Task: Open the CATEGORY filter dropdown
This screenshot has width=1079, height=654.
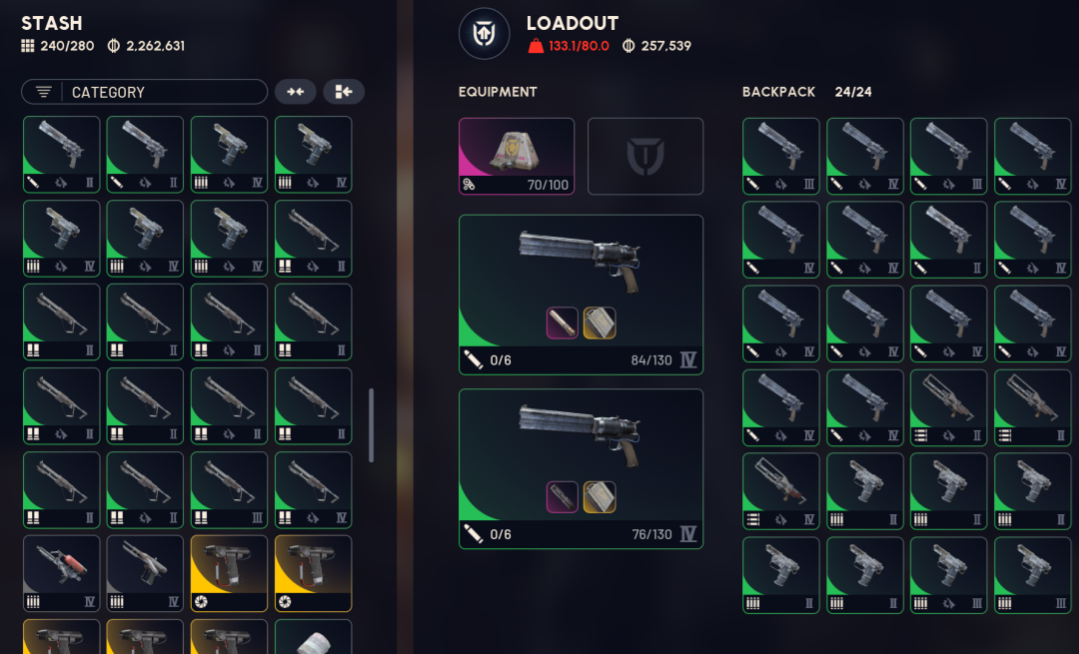Action: click(x=145, y=92)
